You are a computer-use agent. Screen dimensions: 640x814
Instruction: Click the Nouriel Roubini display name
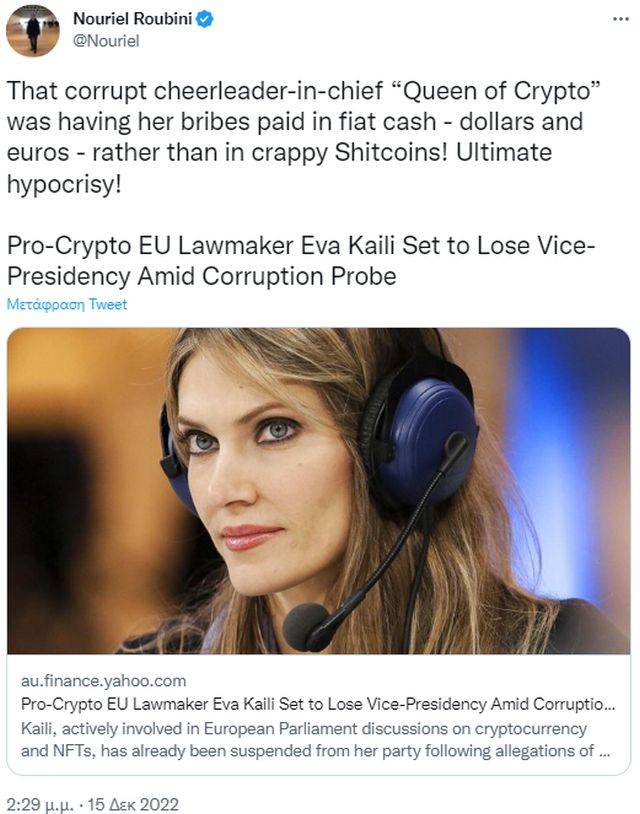[x=133, y=19]
